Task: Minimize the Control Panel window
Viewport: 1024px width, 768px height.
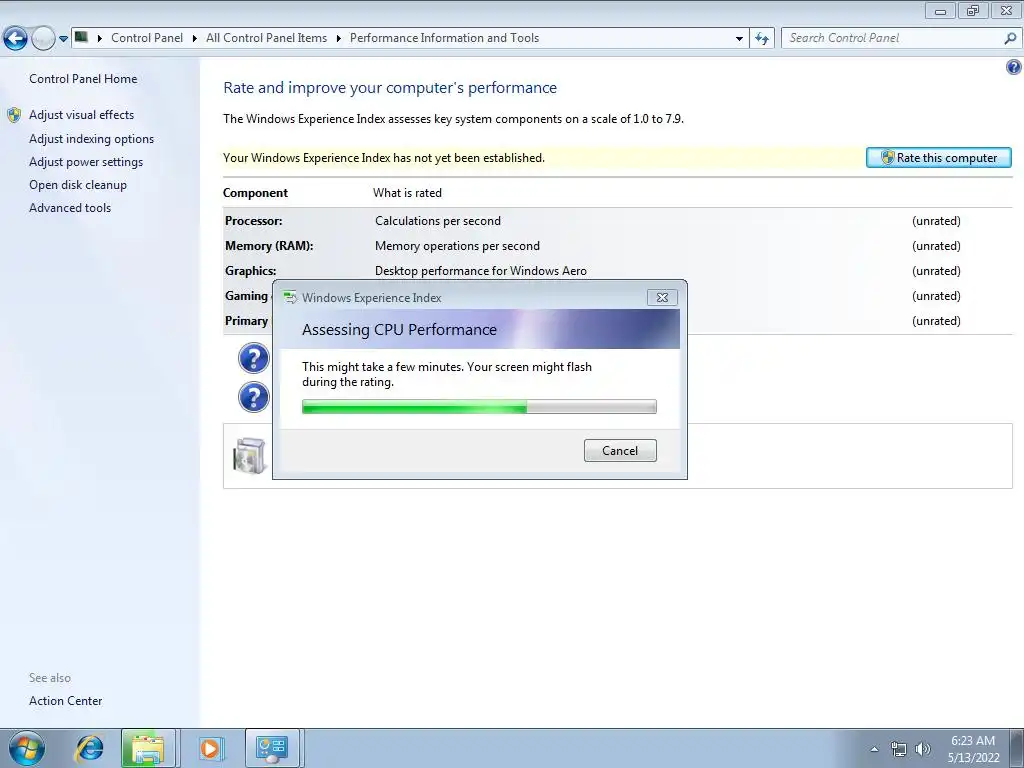Action: (940, 10)
